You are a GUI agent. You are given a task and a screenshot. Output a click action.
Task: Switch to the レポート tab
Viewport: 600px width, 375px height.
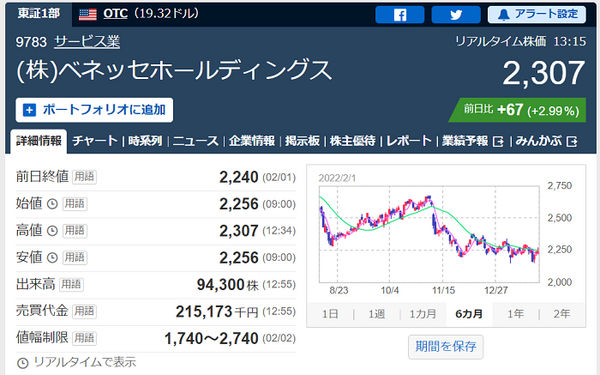[409, 141]
